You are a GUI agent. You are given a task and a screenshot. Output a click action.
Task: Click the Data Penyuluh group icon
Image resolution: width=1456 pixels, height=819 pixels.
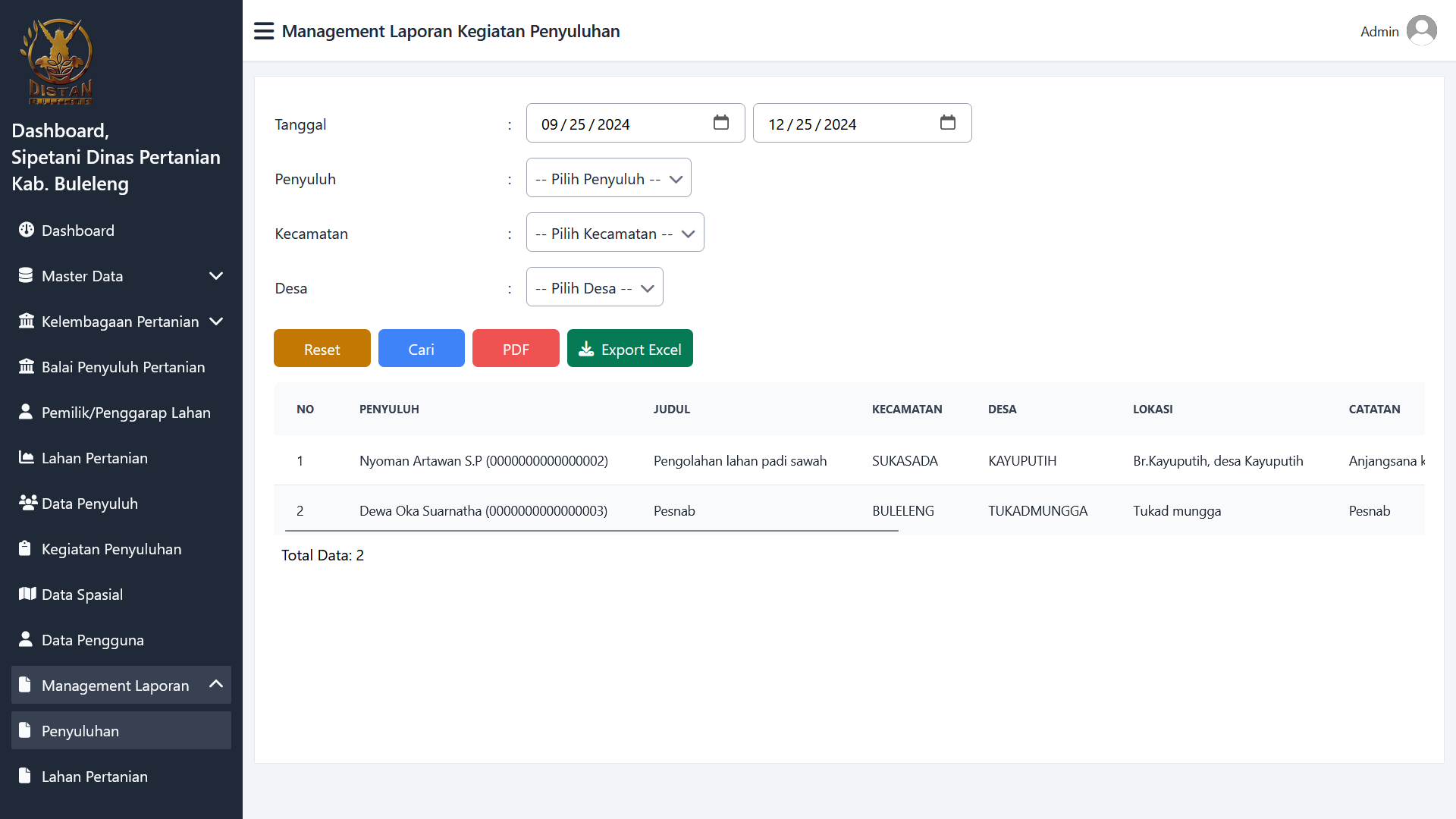pos(27,503)
